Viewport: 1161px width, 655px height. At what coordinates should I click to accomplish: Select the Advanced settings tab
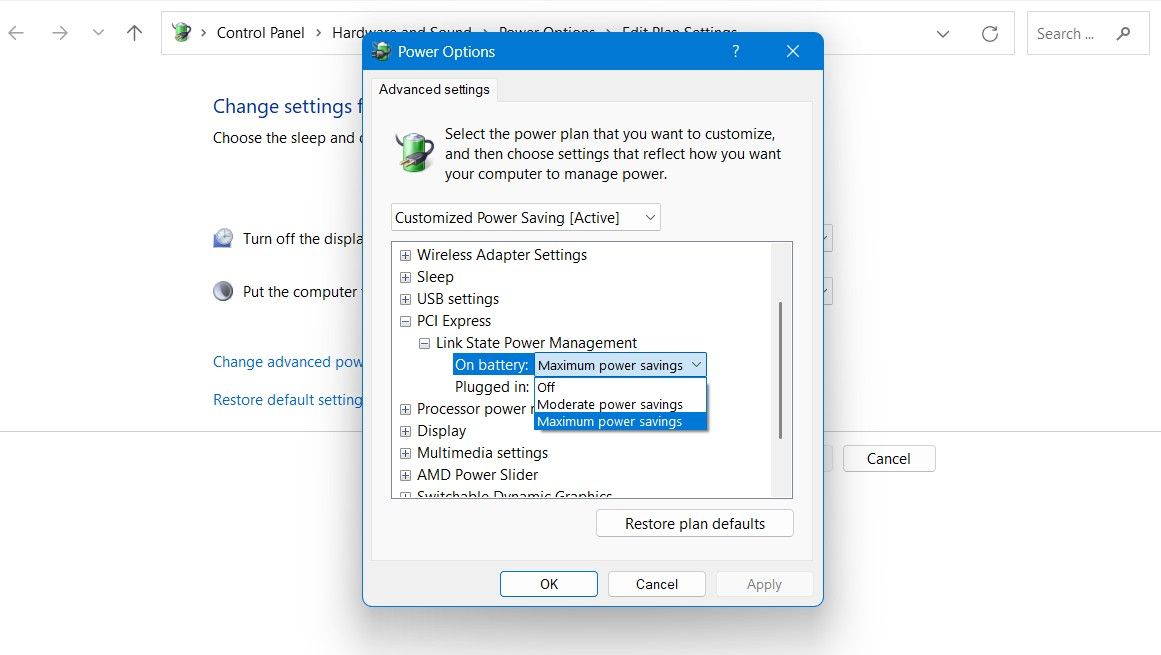pos(434,90)
